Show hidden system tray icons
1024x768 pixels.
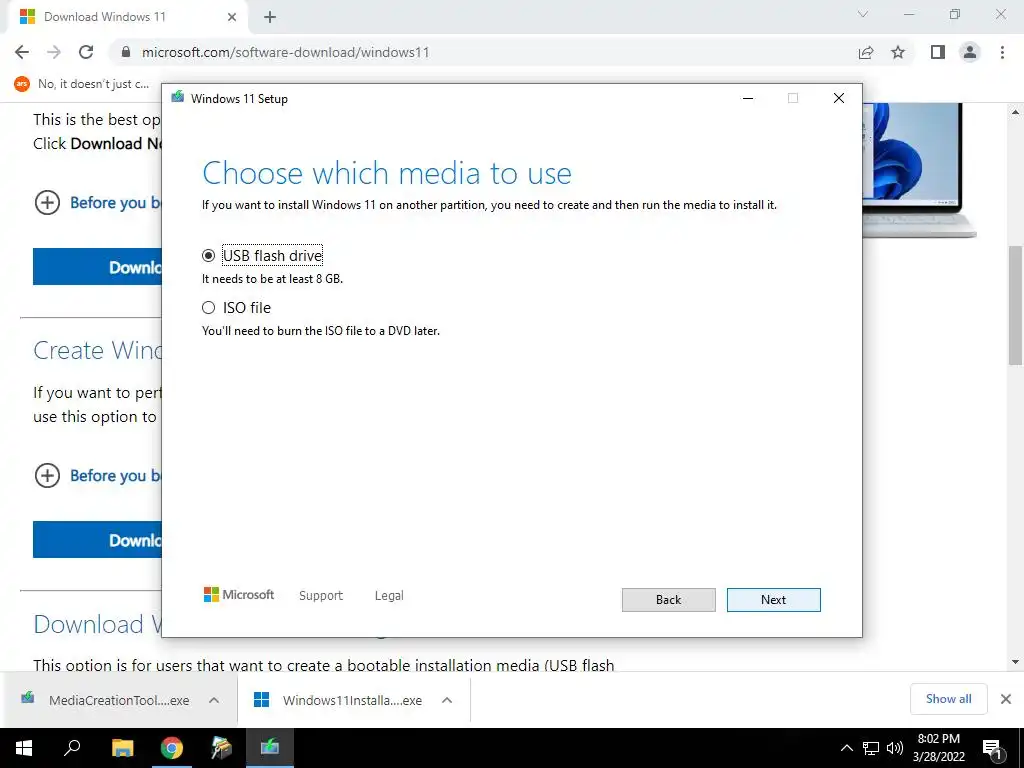846,748
